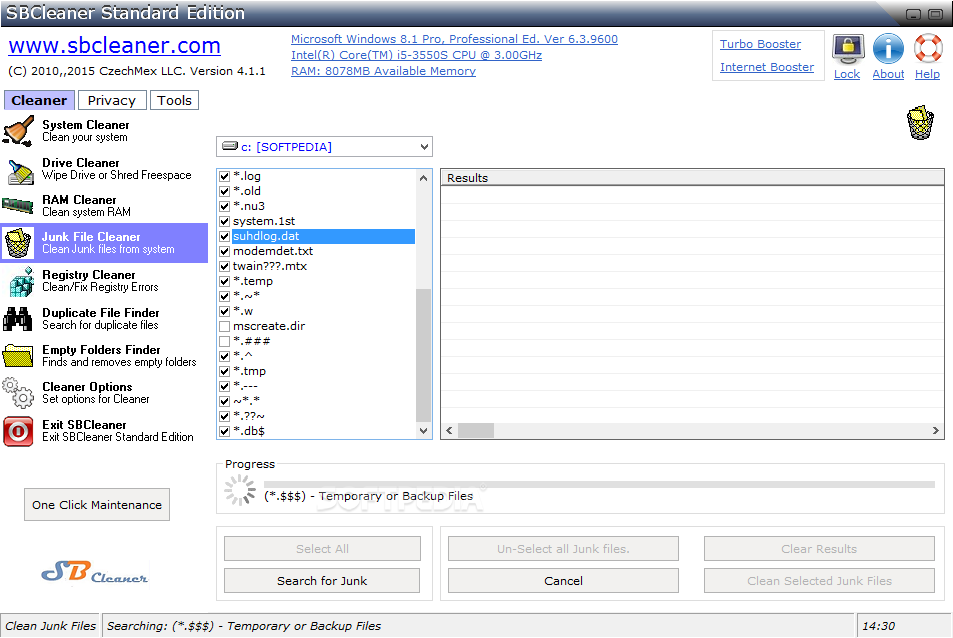Open RAM Cleaner menu entry
The width and height of the screenshot is (953, 638).
pos(105,205)
